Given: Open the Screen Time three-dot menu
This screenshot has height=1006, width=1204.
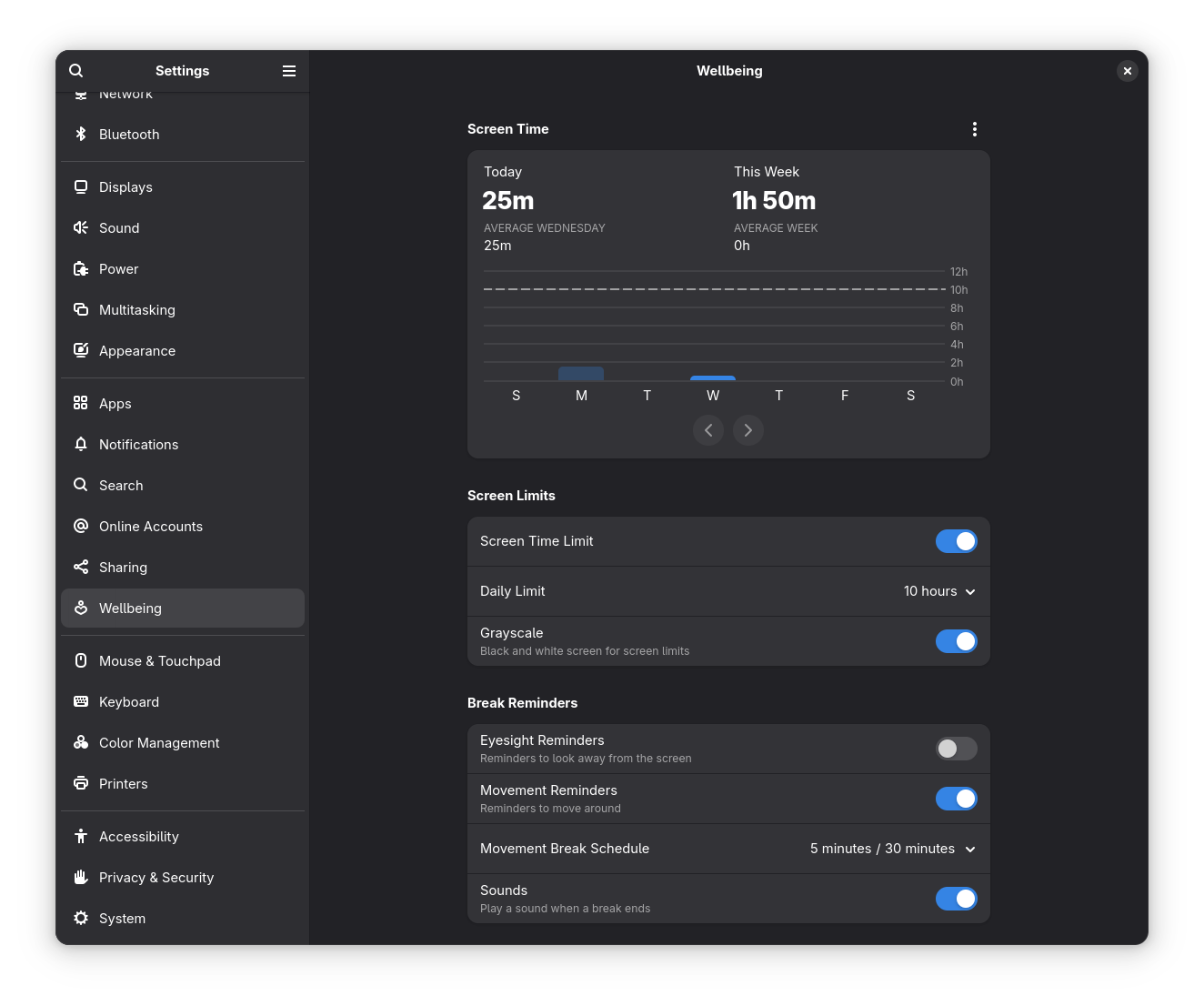Looking at the screenshot, I should [974, 129].
